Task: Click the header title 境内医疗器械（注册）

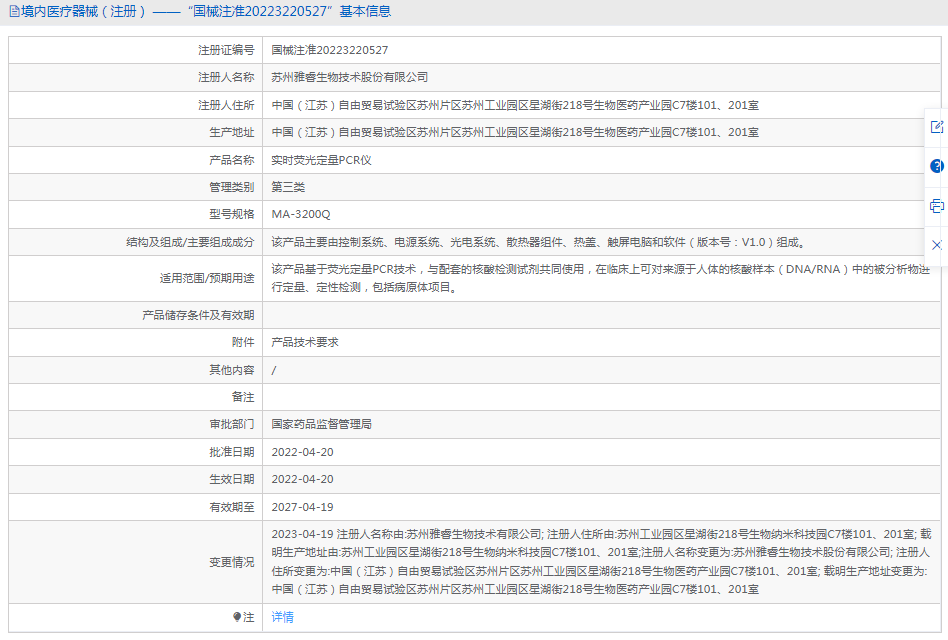Action: (x=83, y=11)
